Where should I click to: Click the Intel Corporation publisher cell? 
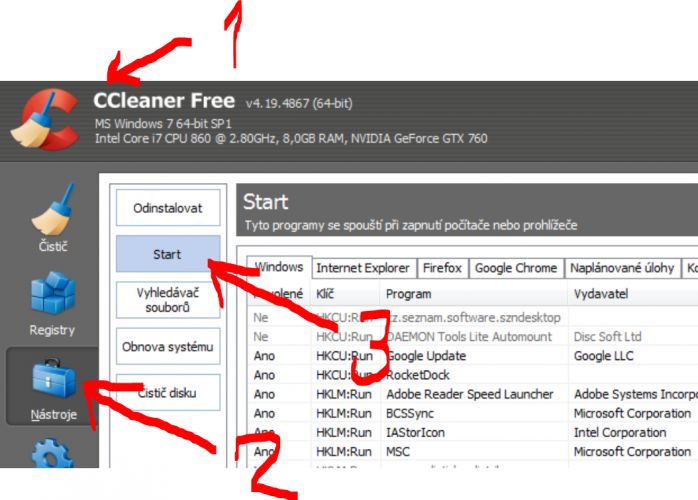tap(620, 433)
